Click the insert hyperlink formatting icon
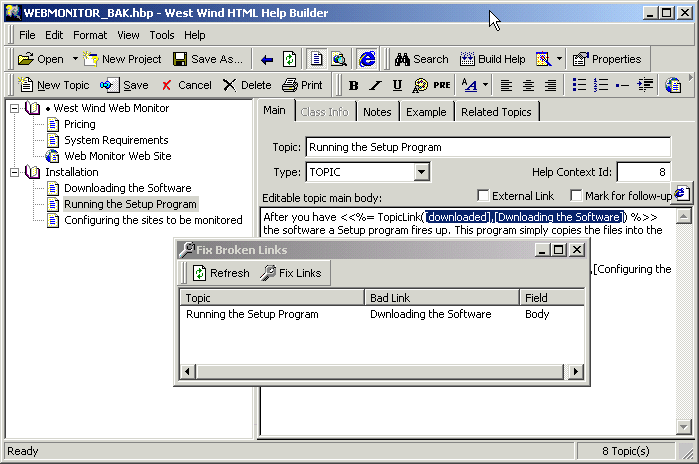Image resolution: width=699 pixels, height=464 pixels. (419, 85)
